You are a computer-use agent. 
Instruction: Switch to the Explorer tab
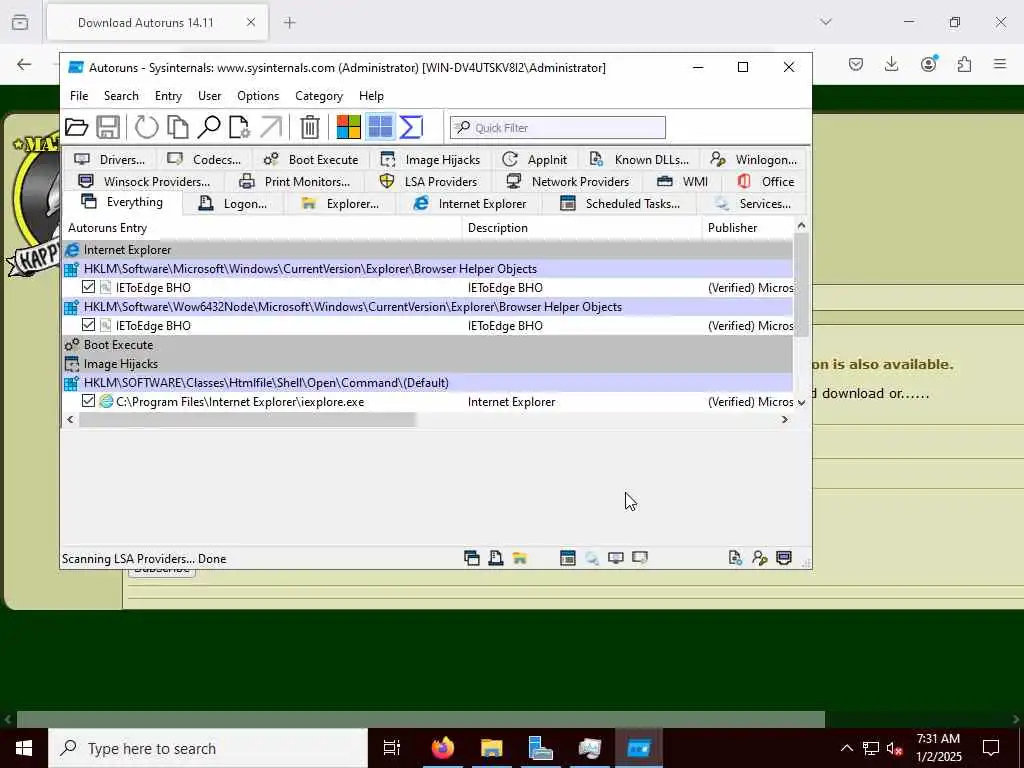click(x=340, y=204)
